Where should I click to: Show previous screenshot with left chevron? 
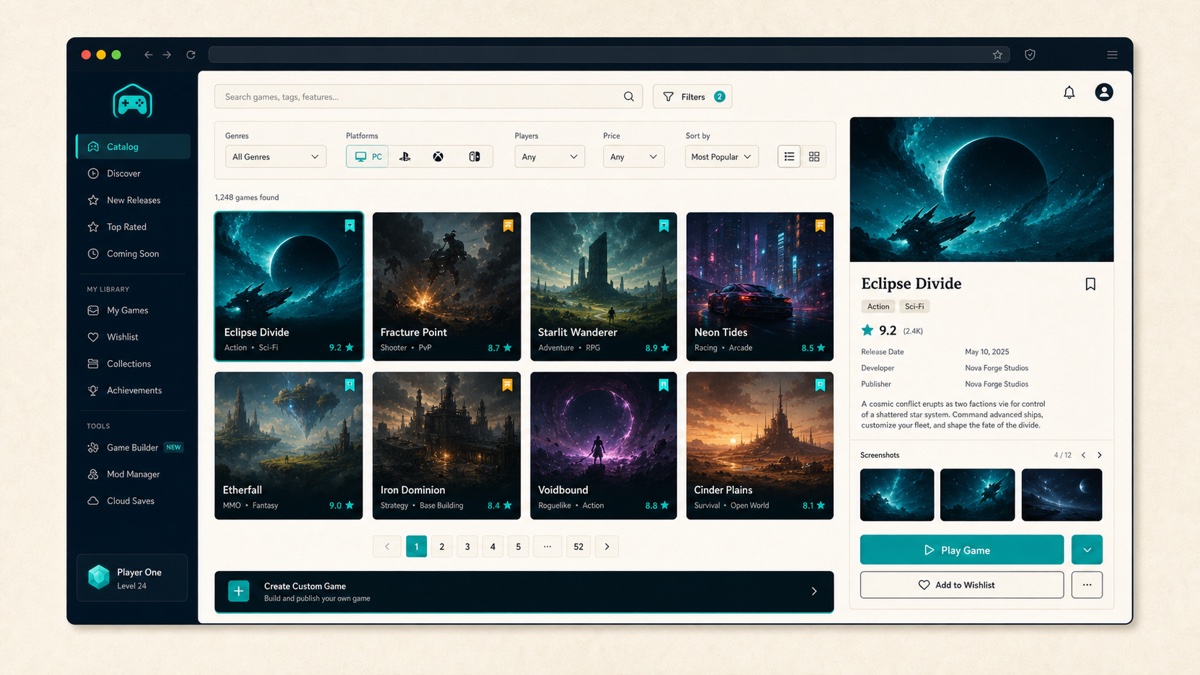[1083, 455]
